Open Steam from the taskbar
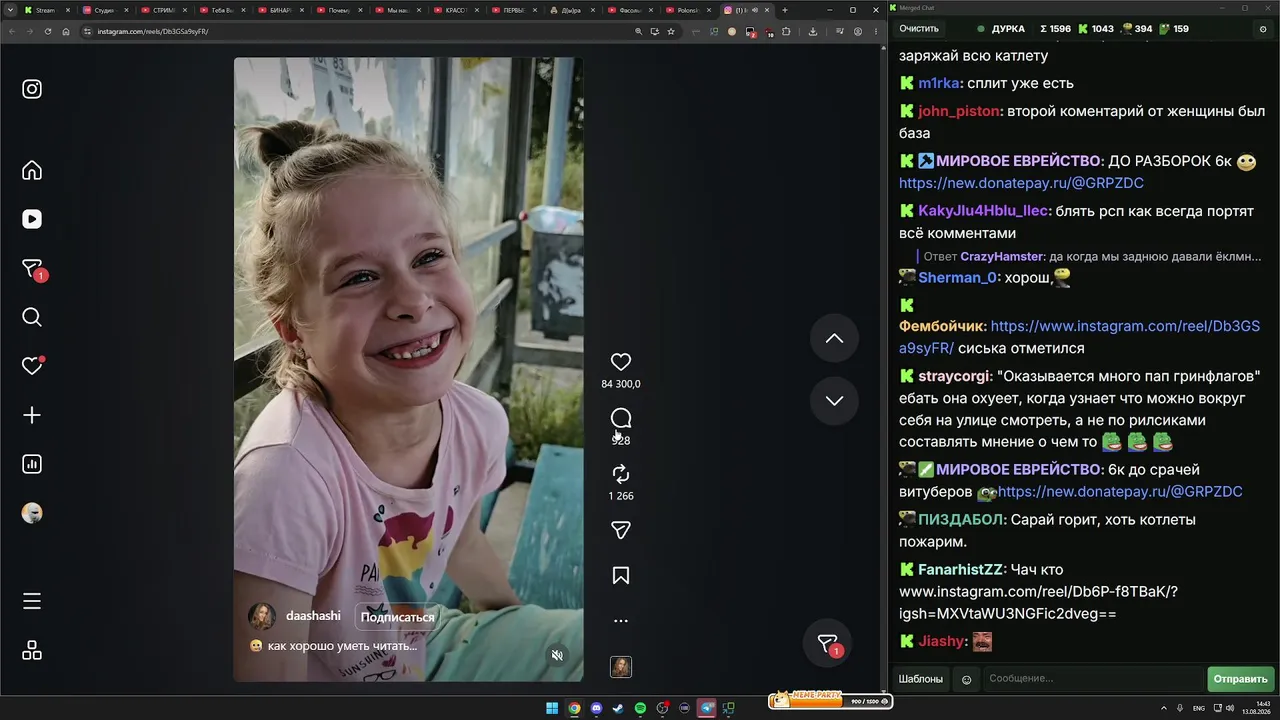Screen dimensions: 1280x720 [618, 708]
